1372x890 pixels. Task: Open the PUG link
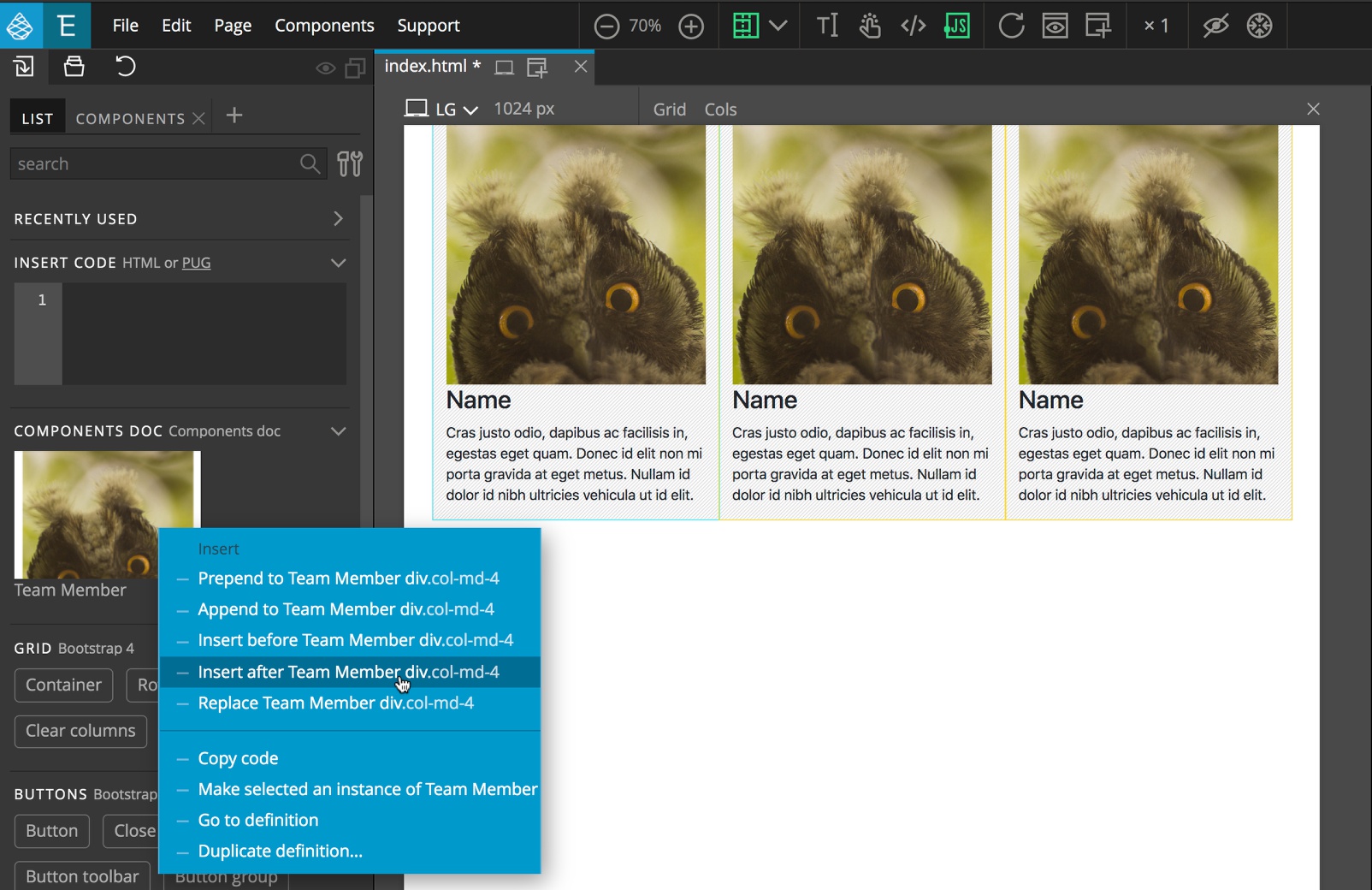point(196,263)
